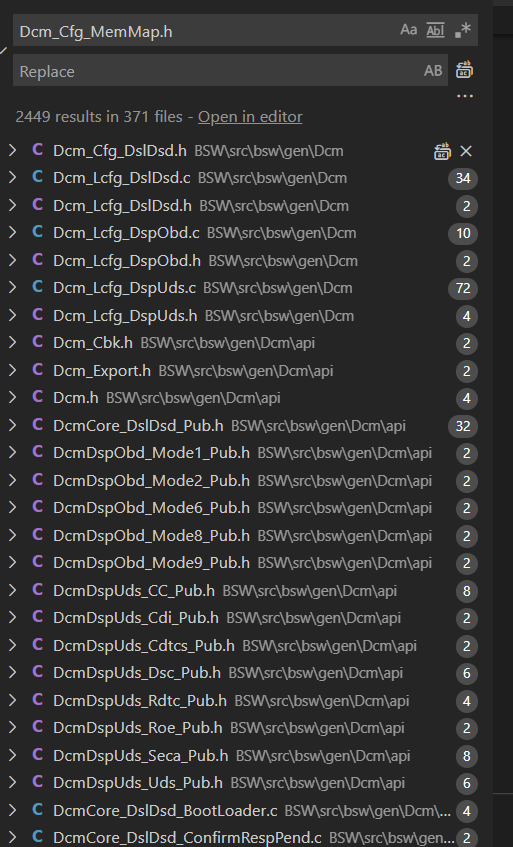Select DcmDspObd_Mode9_Pub.h file name
This screenshot has height=847, width=513.
[151, 563]
